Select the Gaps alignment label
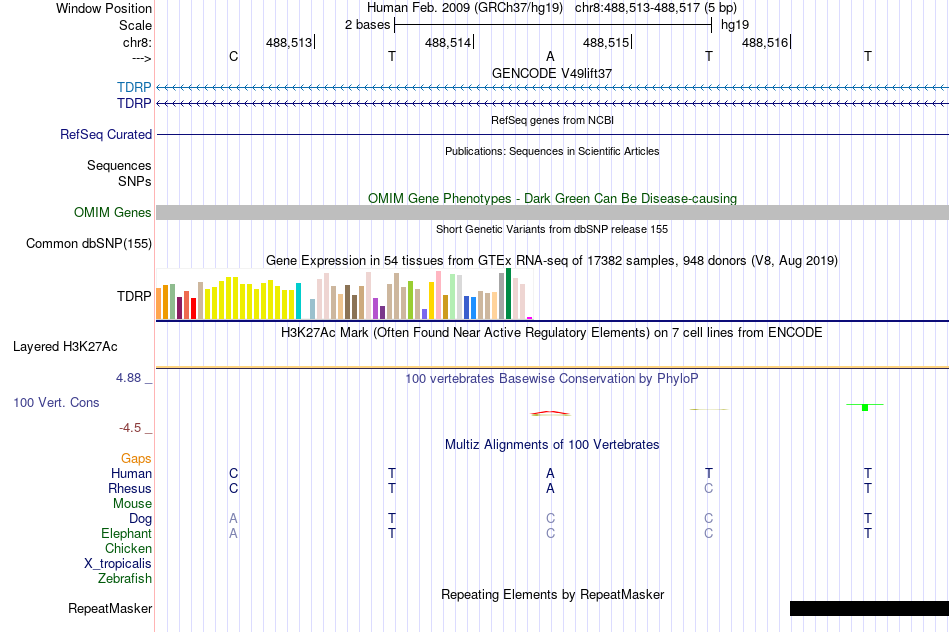The image size is (950, 632). coord(136,459)
